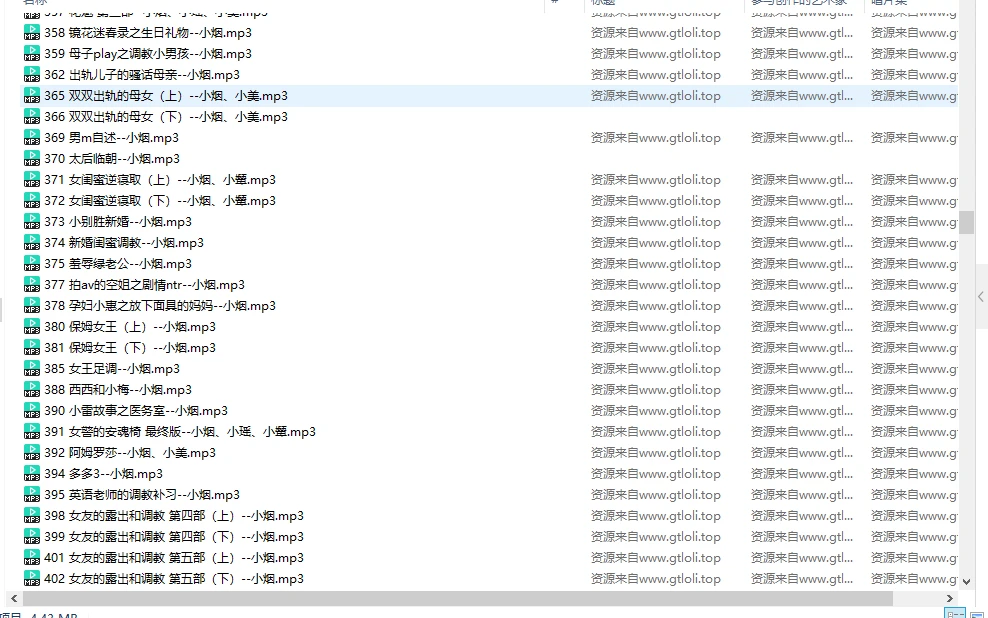Viewport: 988px width, 618px height.
Task: Sort by the # track number column header
Action: pyautogui.click(x=554, y=3)
